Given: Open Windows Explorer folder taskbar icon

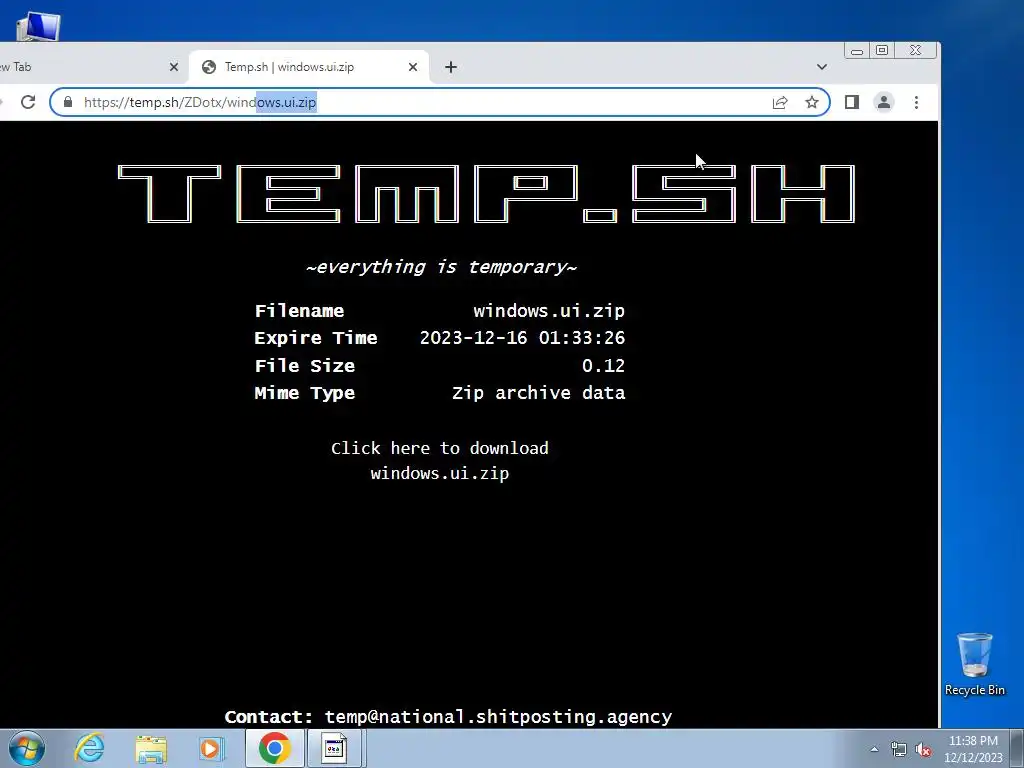Looking at the screenshot, I should click(151, 748).
